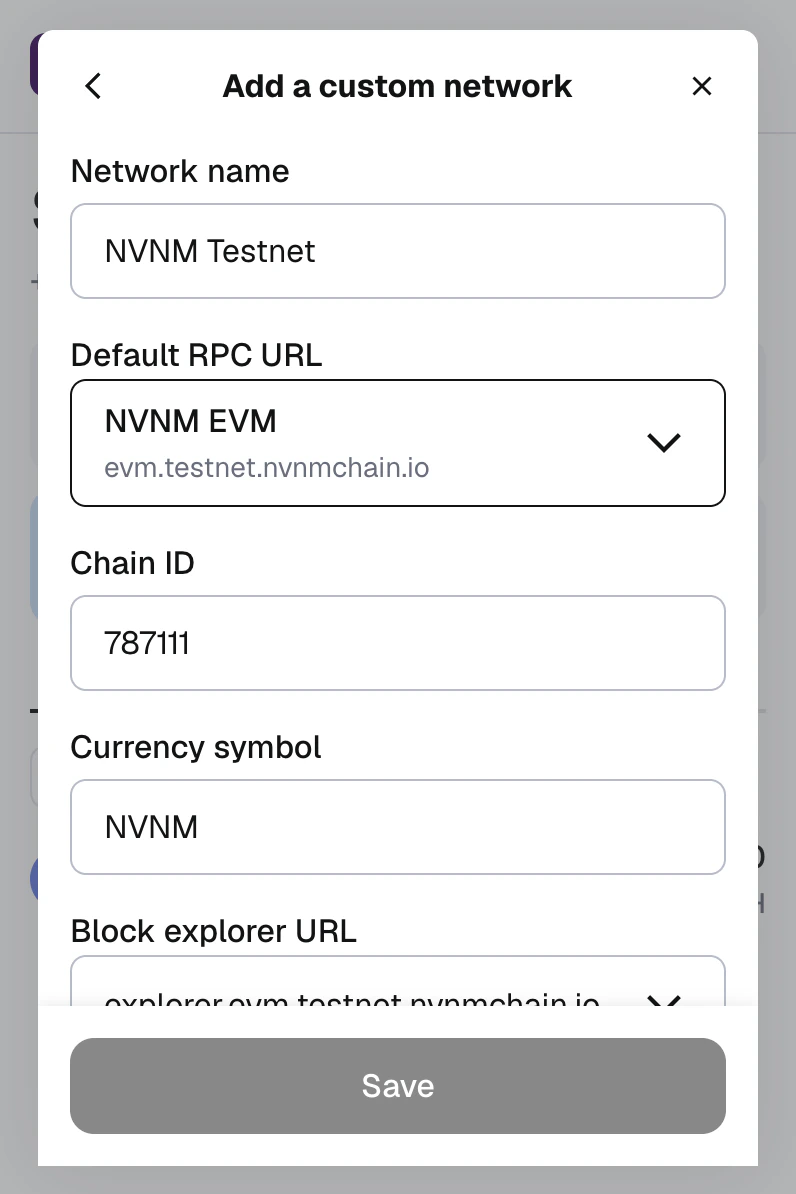Click the explorer.evm.testnet.nvnmchain.io link
Viewport: 796px width, 1194px height.
coord(351,1000)
